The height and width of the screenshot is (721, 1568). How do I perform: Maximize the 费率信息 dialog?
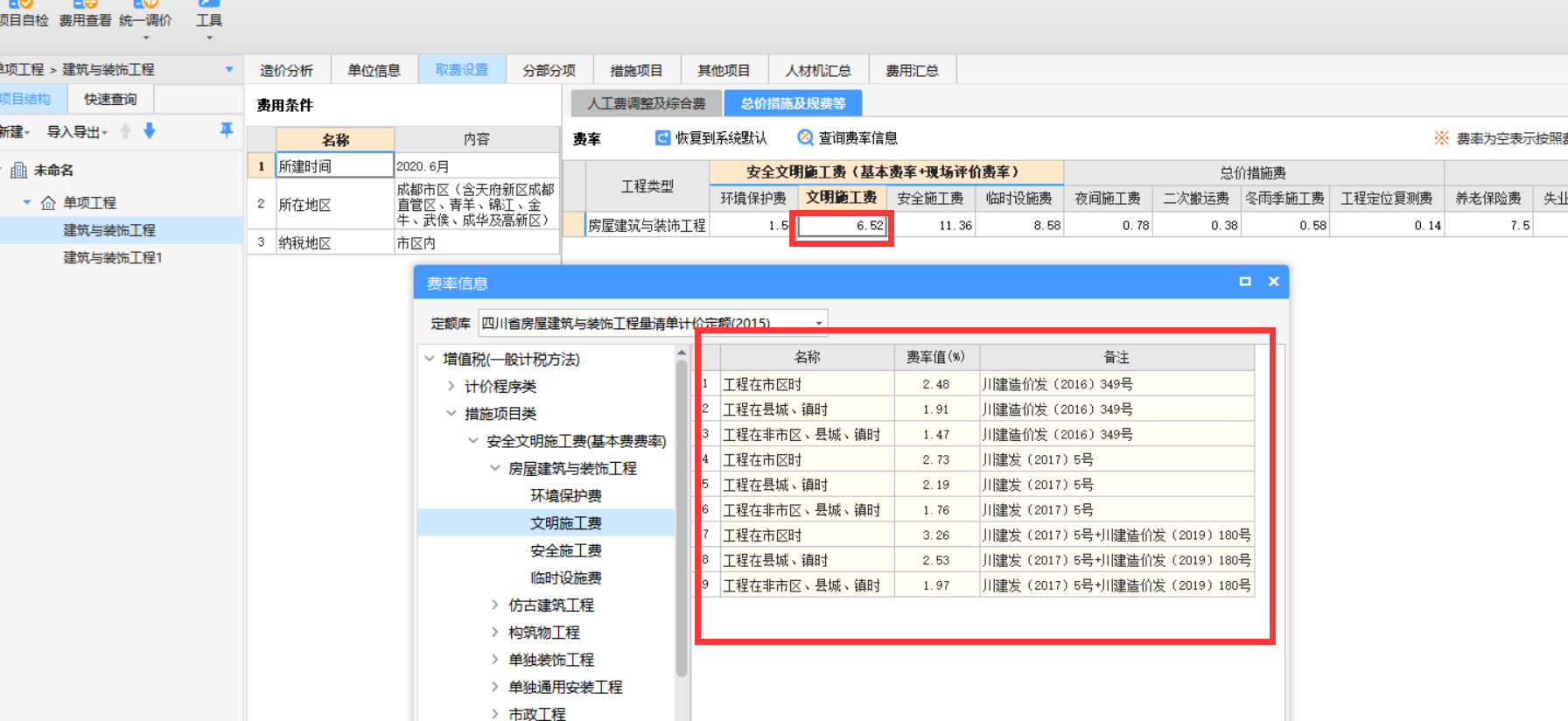(1245, 282)
